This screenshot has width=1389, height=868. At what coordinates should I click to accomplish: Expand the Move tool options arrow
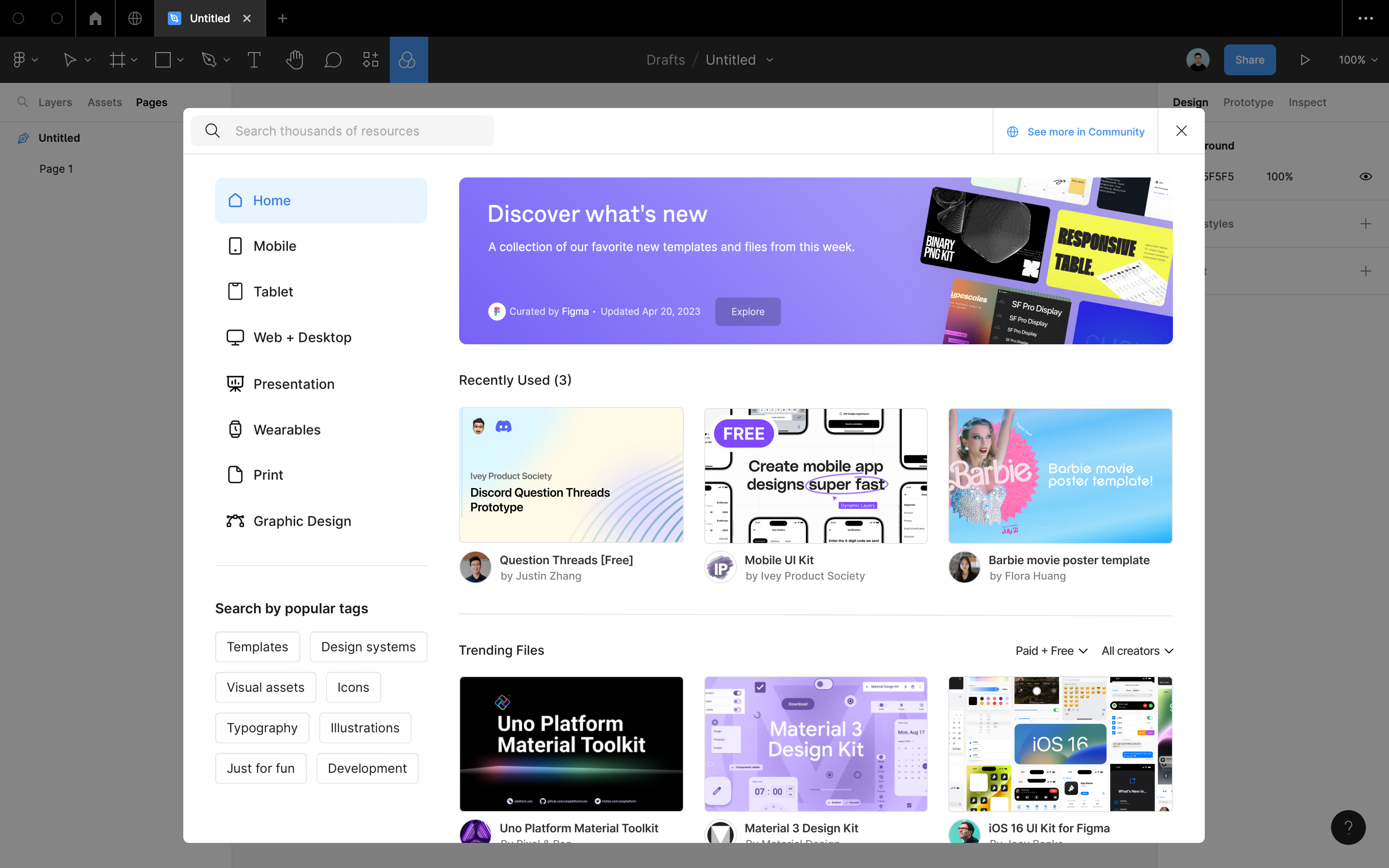click(x=88, y=60)
